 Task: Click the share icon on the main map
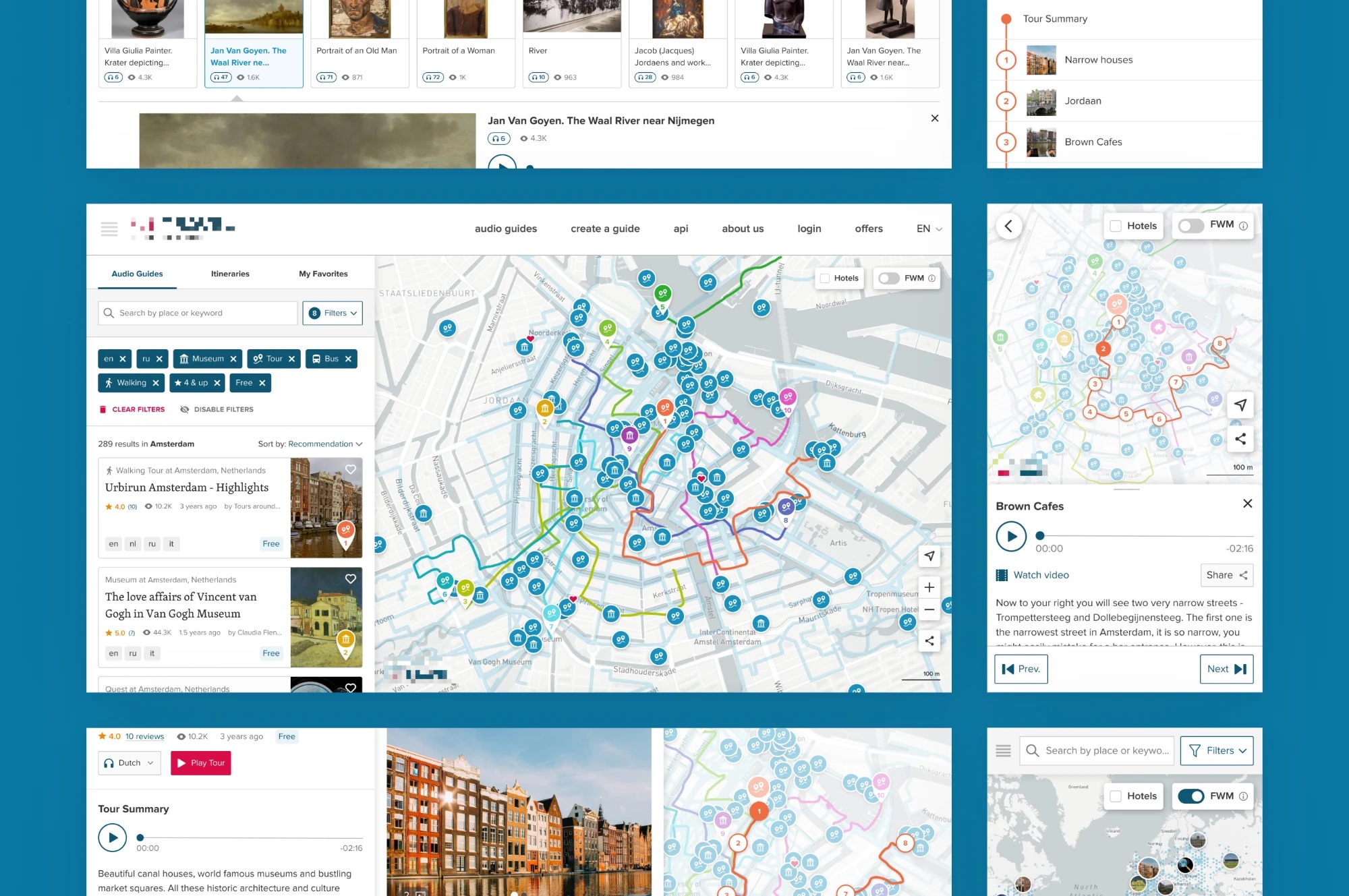click(929, 640)
